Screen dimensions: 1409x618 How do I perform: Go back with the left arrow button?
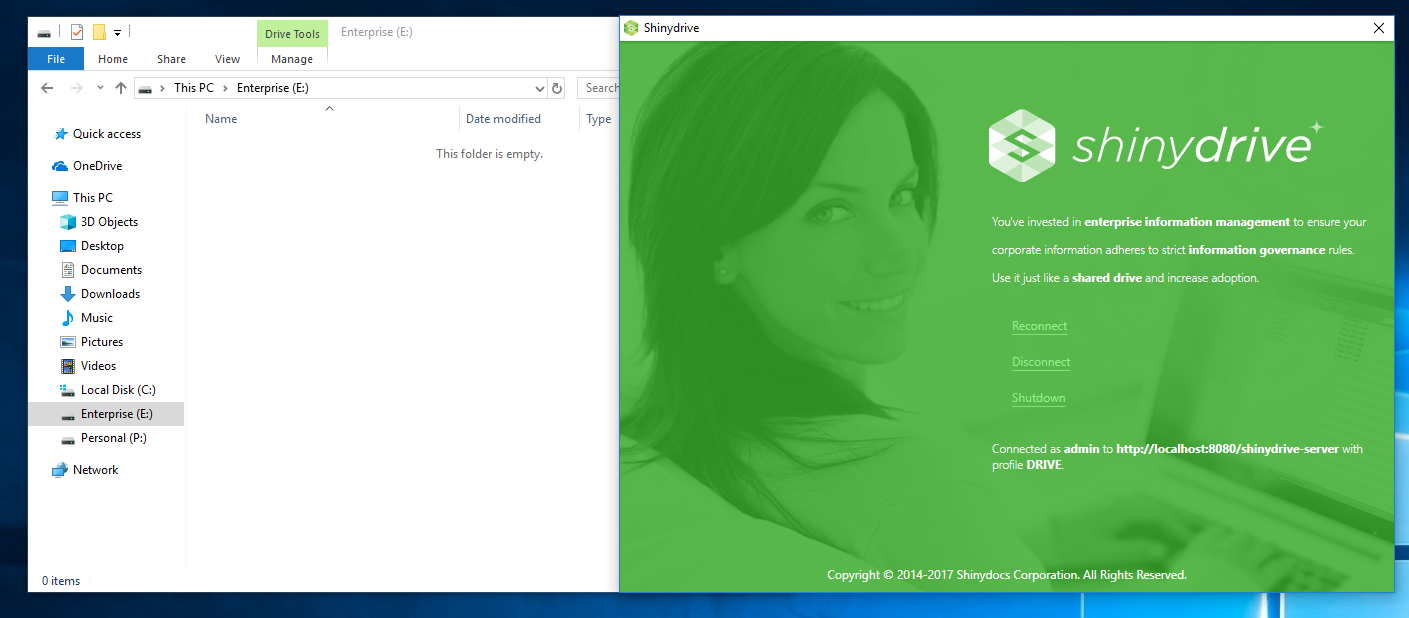tap(47, 88)
